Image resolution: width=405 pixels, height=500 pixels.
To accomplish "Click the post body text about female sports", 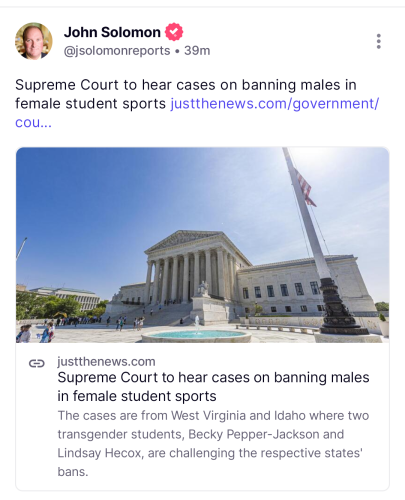I will pos(186,94).
